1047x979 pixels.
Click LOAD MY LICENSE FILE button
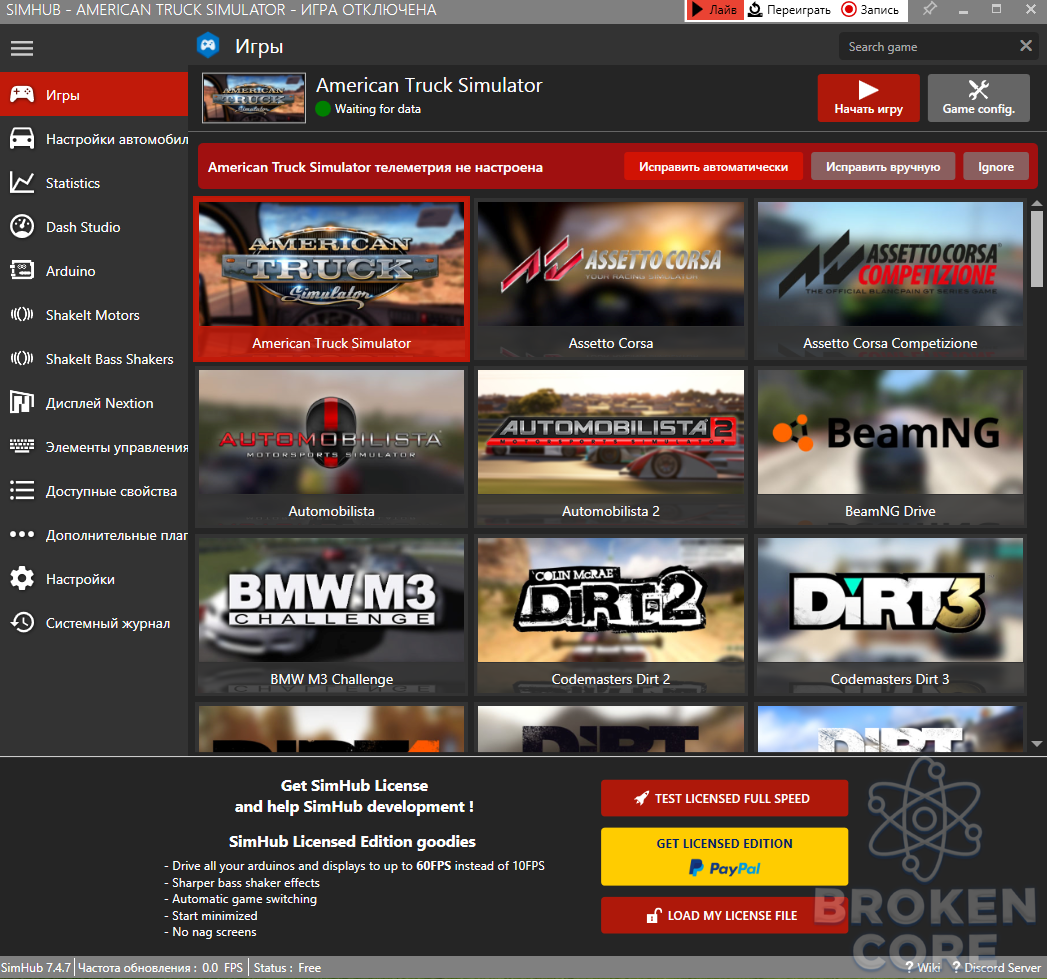[724, 916]
